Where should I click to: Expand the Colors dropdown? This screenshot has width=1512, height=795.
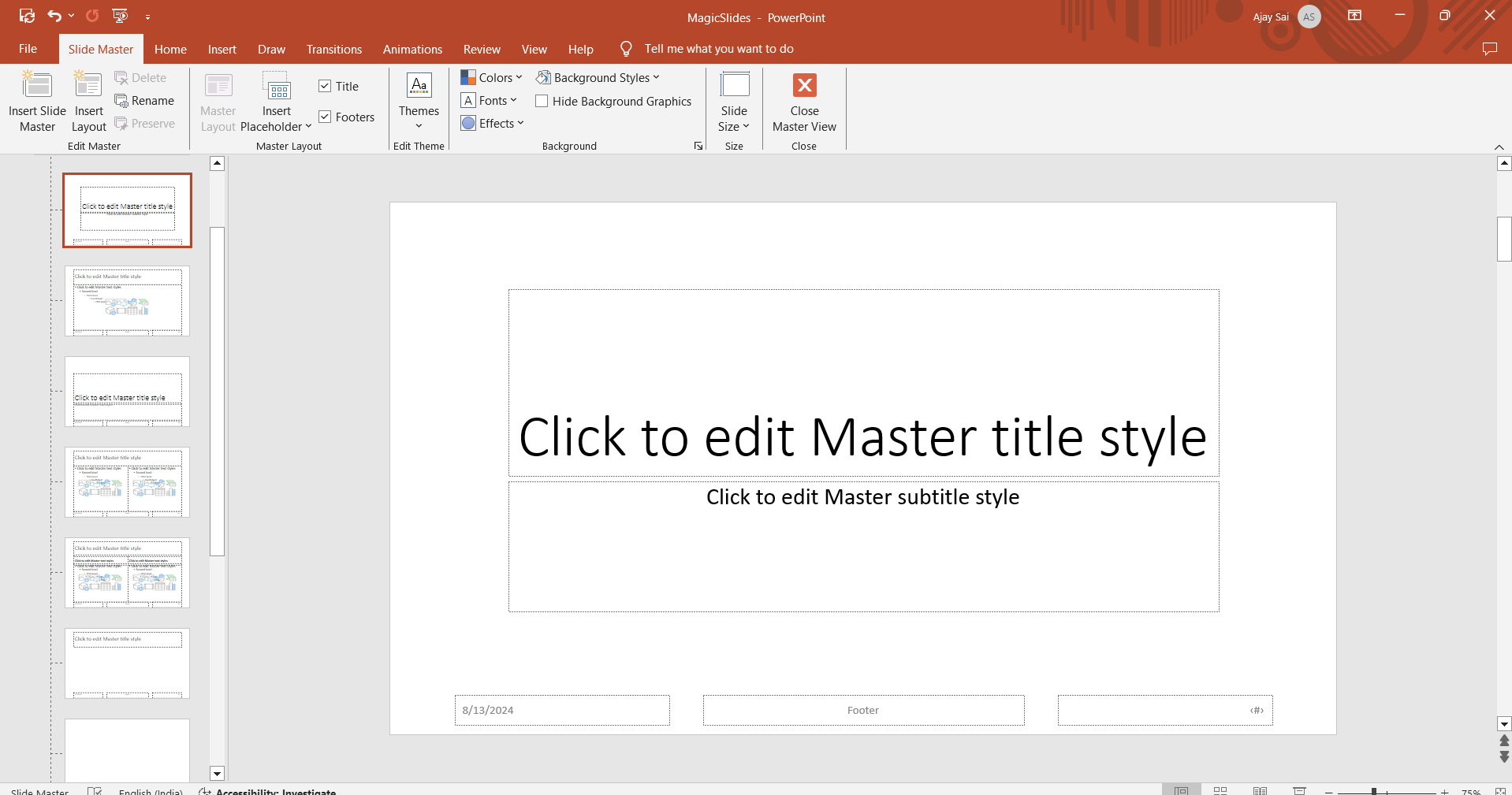pyautogui.click(x=492, y=78)
